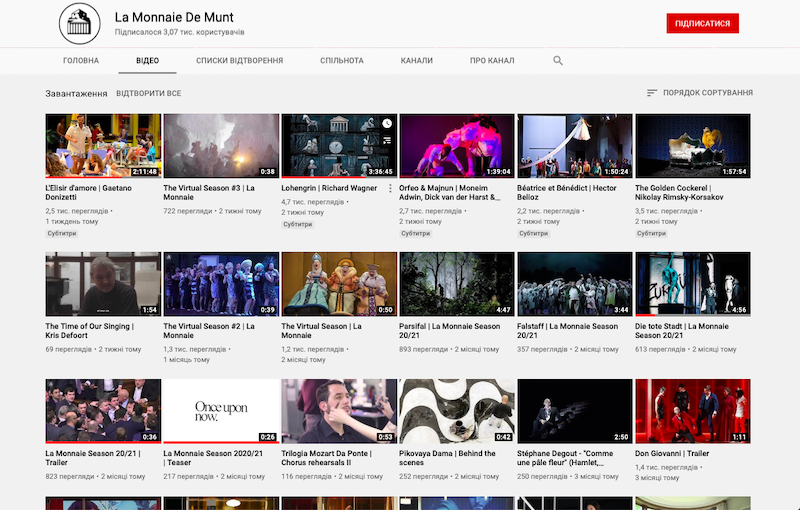This screenshot has width=800, height=510.
Task: Open the ГОЛОВНА tab
Action: tap(81, 61)
